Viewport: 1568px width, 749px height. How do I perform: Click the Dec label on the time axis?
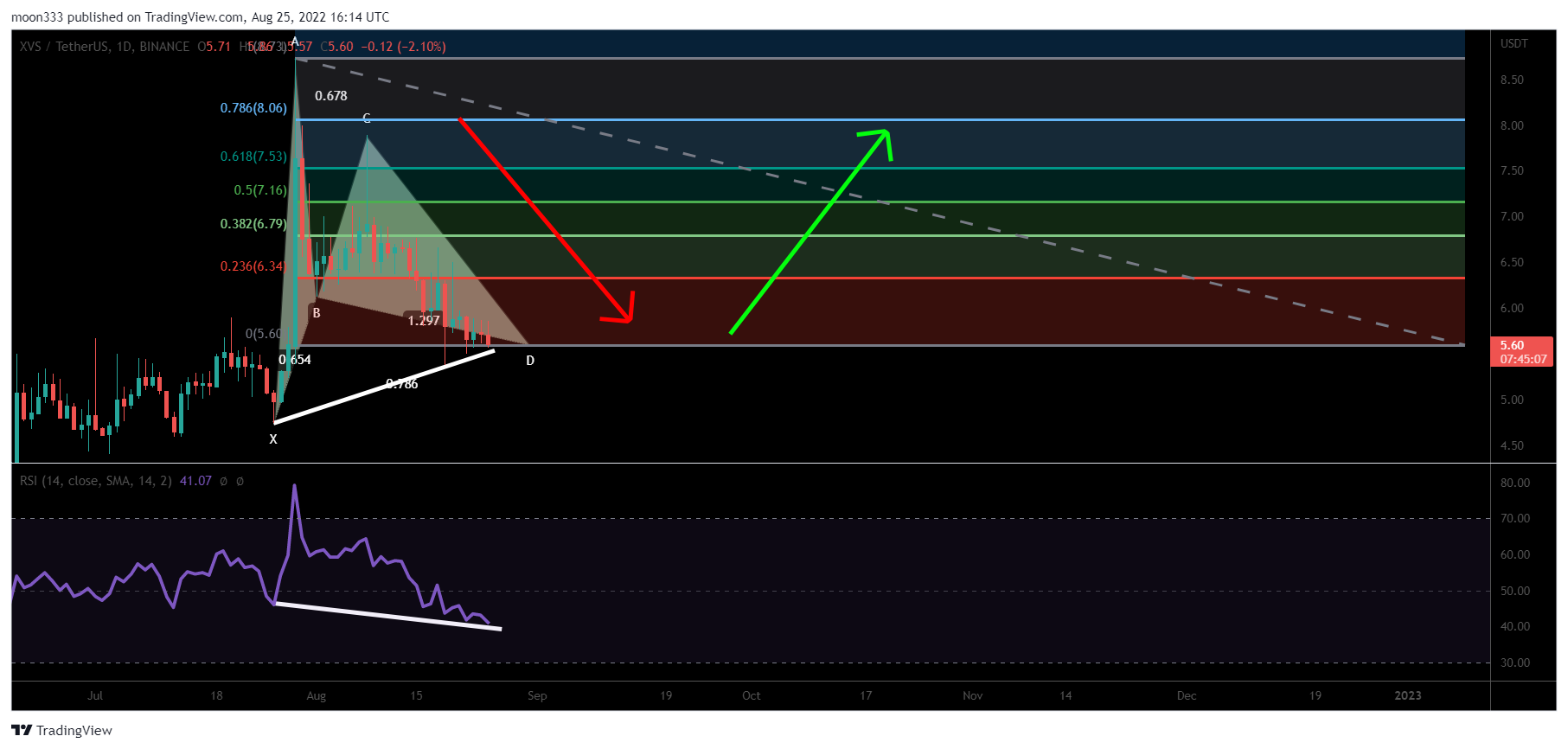[1187, 696]
